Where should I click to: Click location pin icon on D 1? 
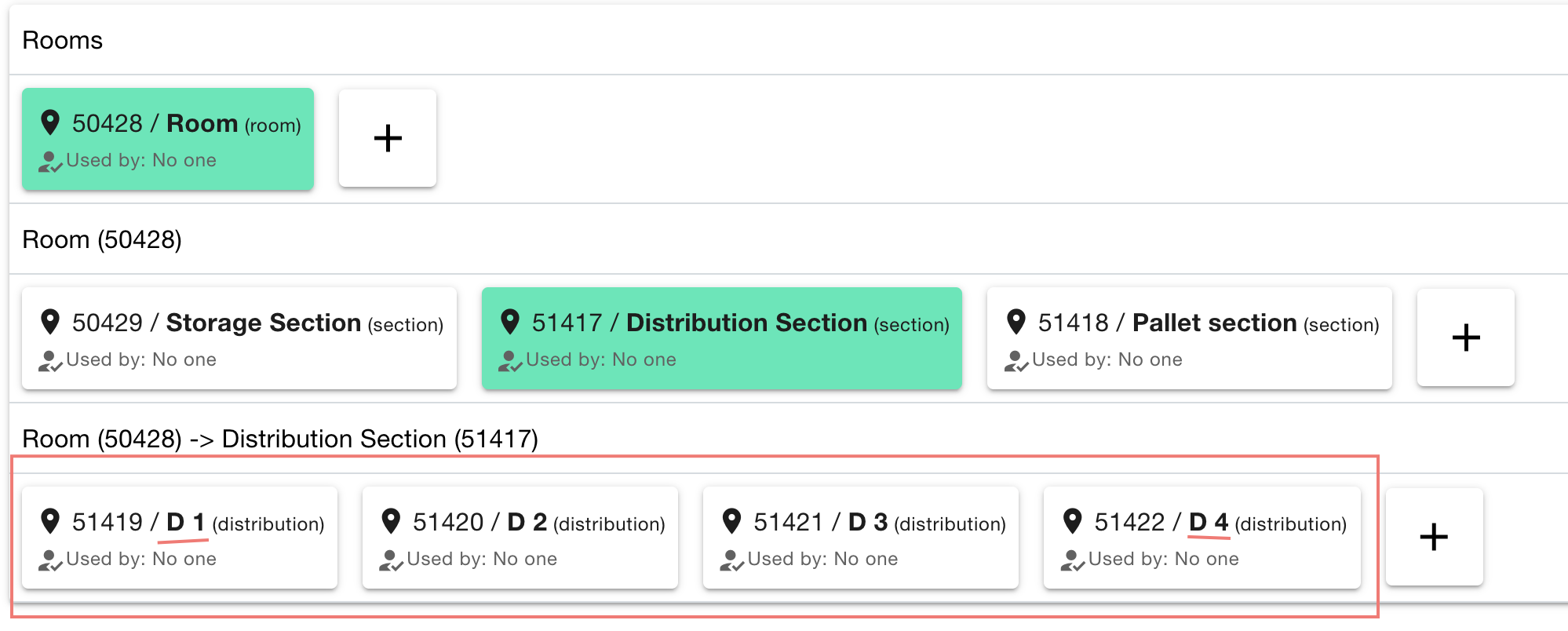[50, 521]
